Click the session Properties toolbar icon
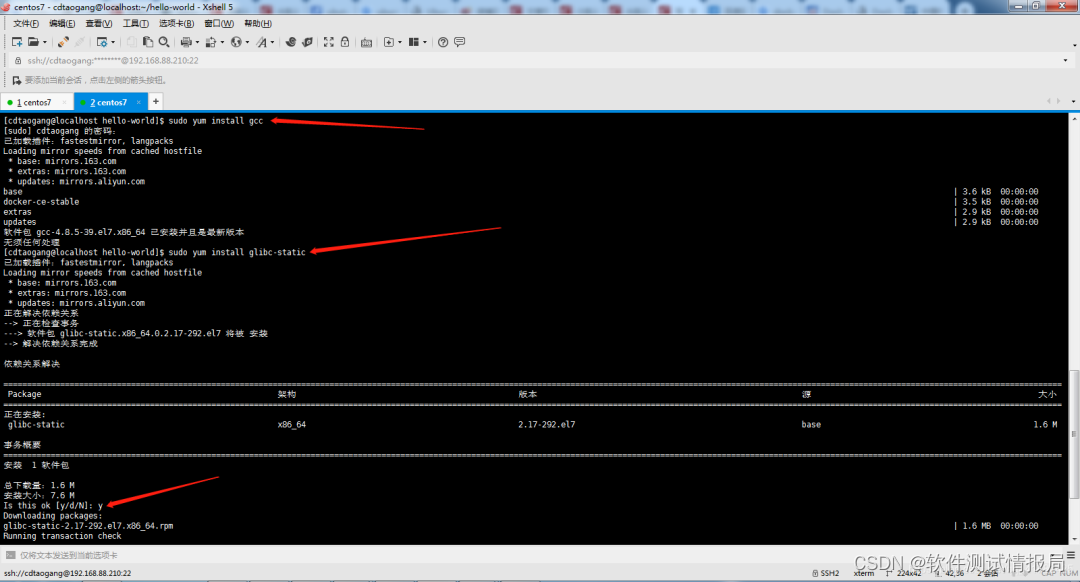The width and height of the screenshot is (1080, 582). tap(102, 42)
